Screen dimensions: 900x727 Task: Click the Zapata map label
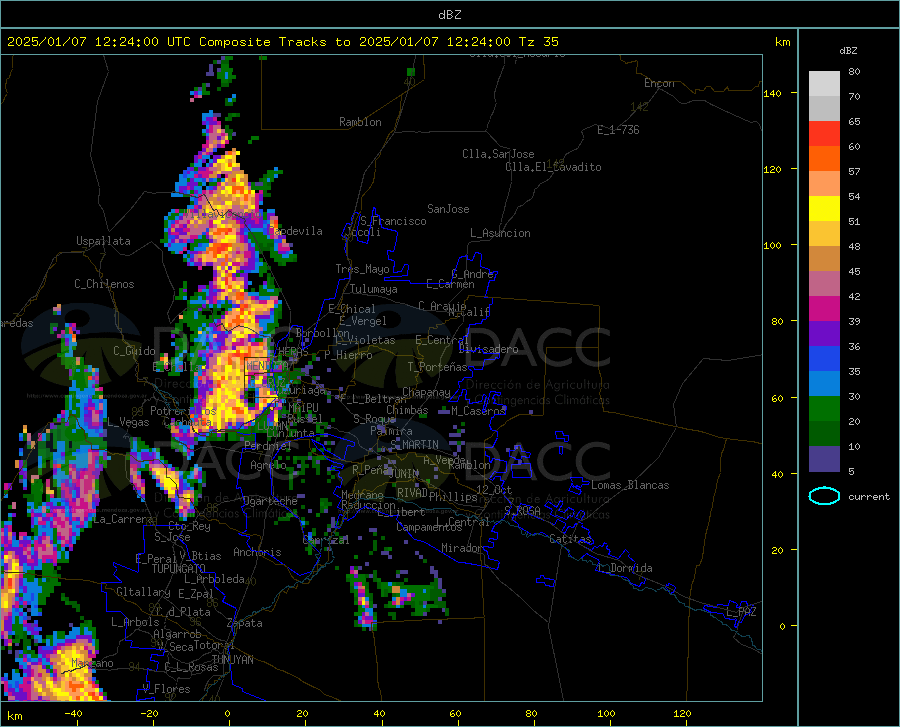245,623
